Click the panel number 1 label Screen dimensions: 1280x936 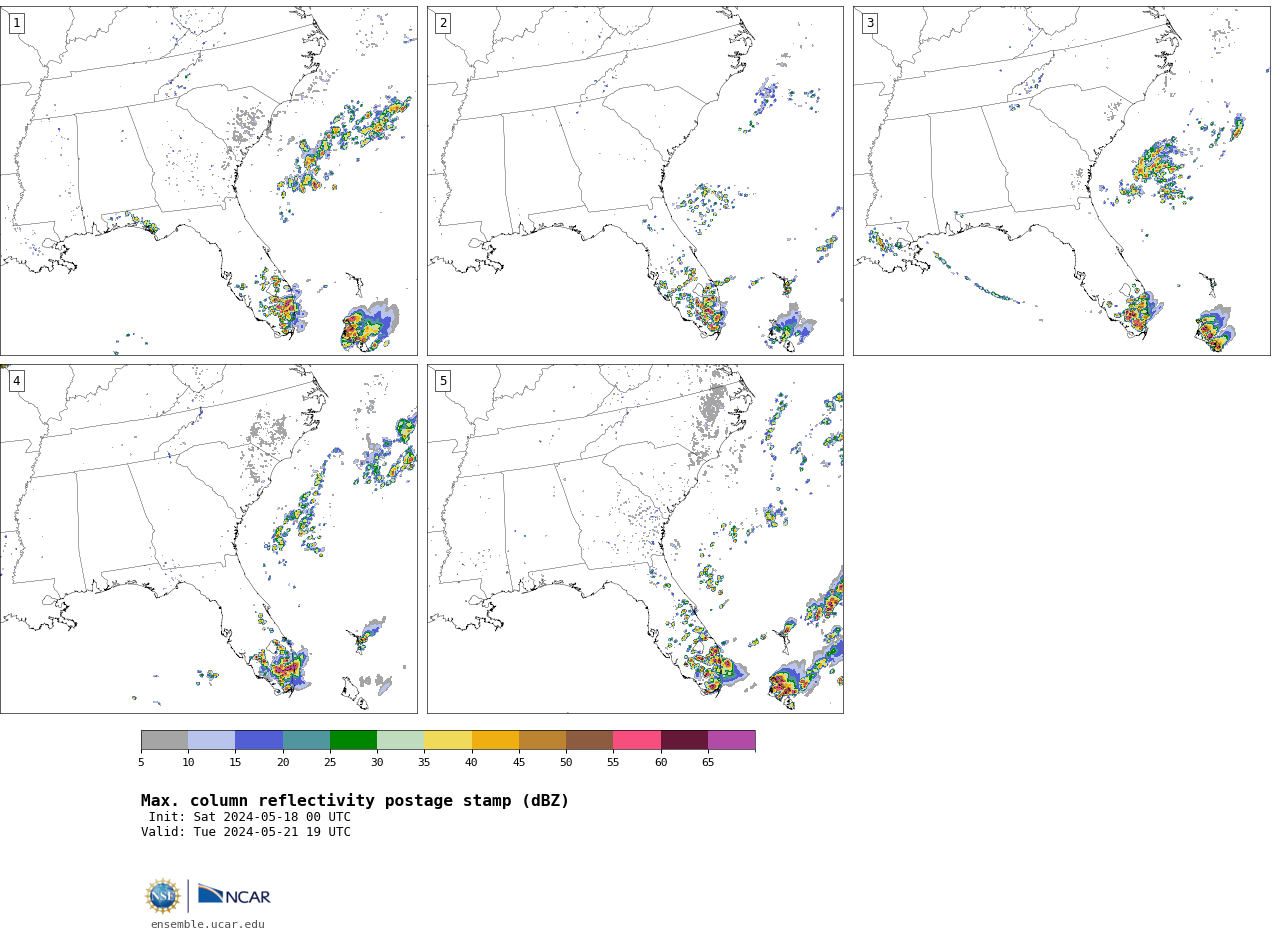(16, 23)
